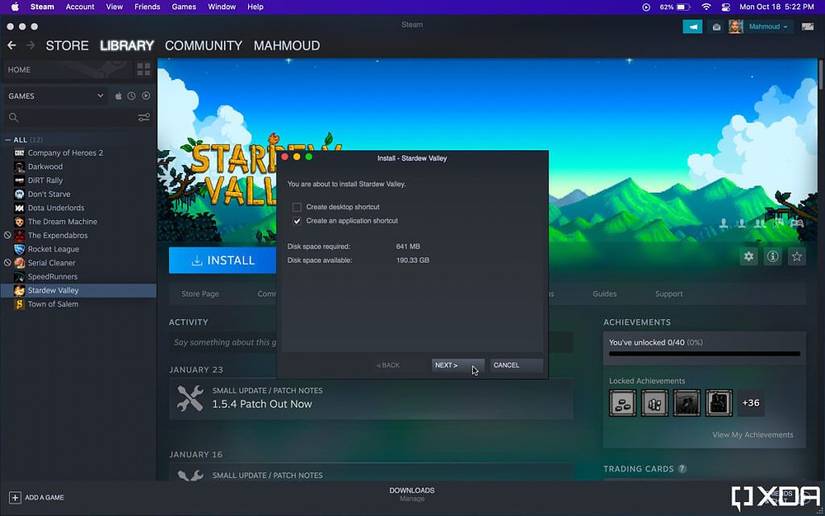Open game settings gear icon
This screenshot has width=825, height=516.
[x=749, y=257]
